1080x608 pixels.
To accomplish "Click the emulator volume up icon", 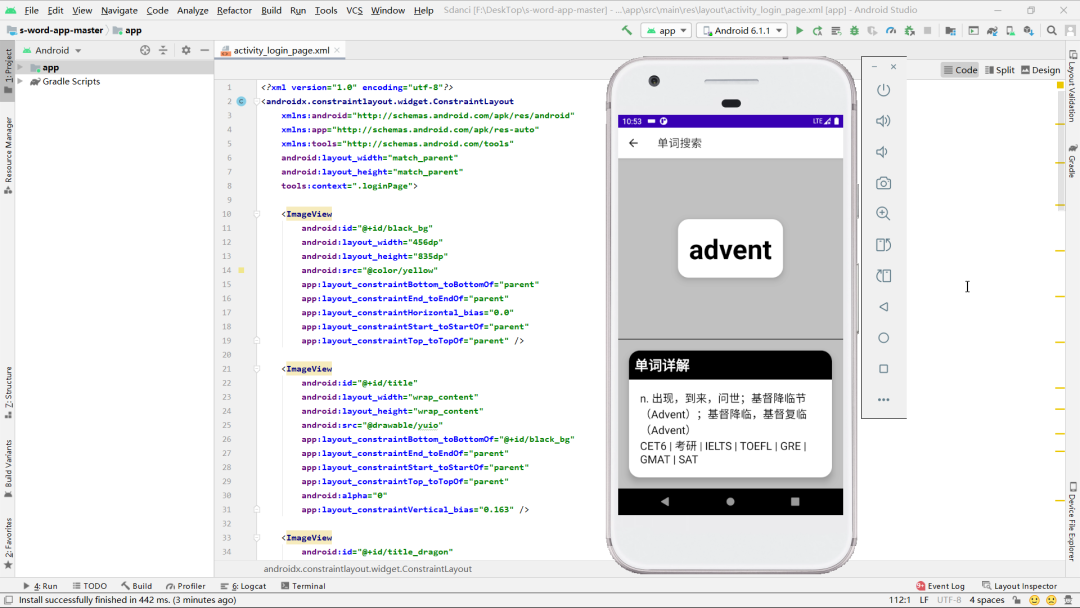I will tap(883, 121).
